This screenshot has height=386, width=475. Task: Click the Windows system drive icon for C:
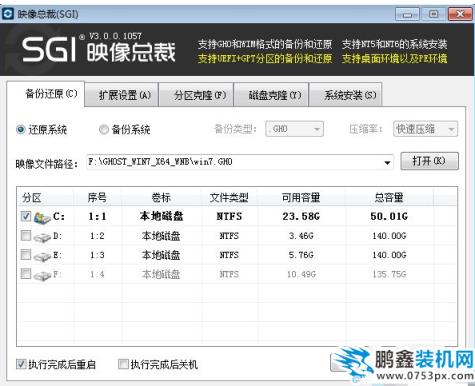[42, 217]
